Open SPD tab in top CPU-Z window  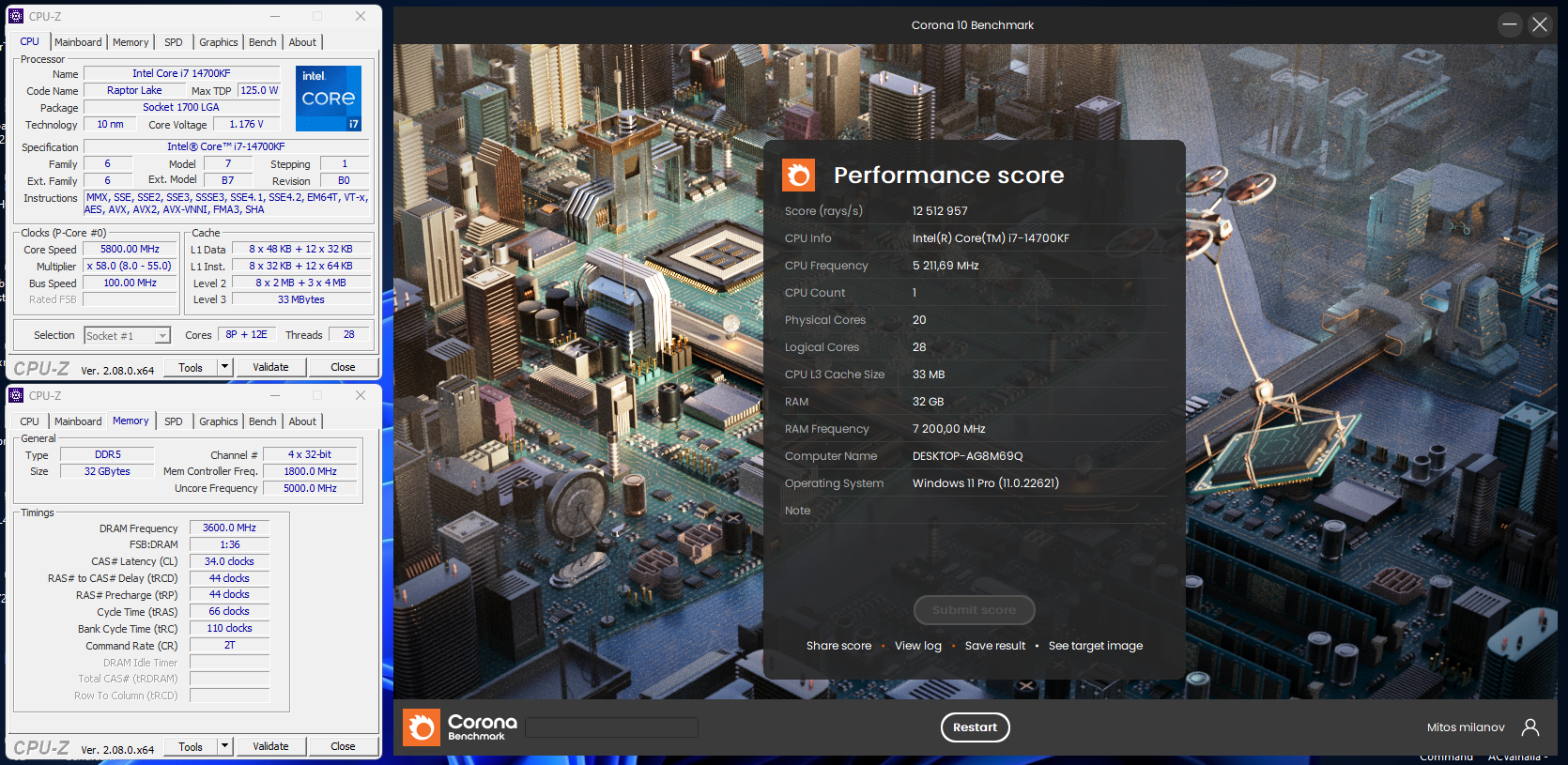[174, 42]
